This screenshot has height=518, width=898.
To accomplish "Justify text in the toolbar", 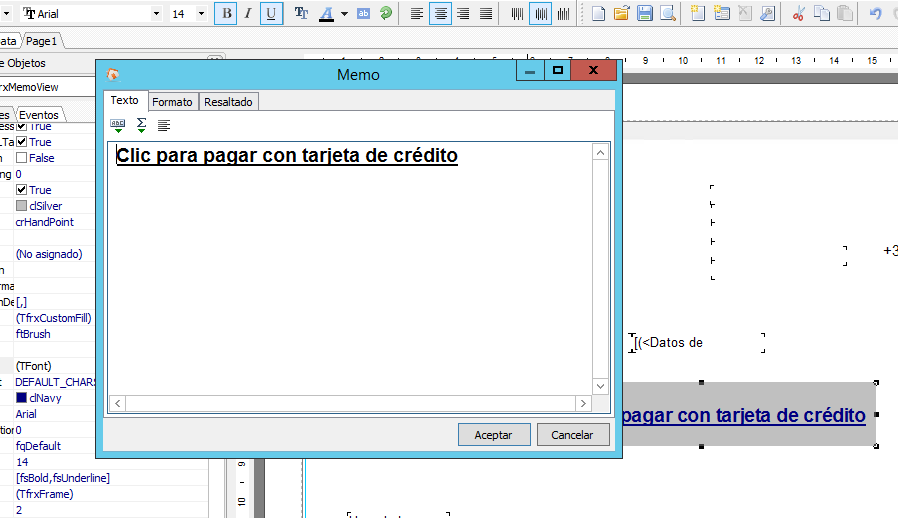I will [x=486, y=13].
